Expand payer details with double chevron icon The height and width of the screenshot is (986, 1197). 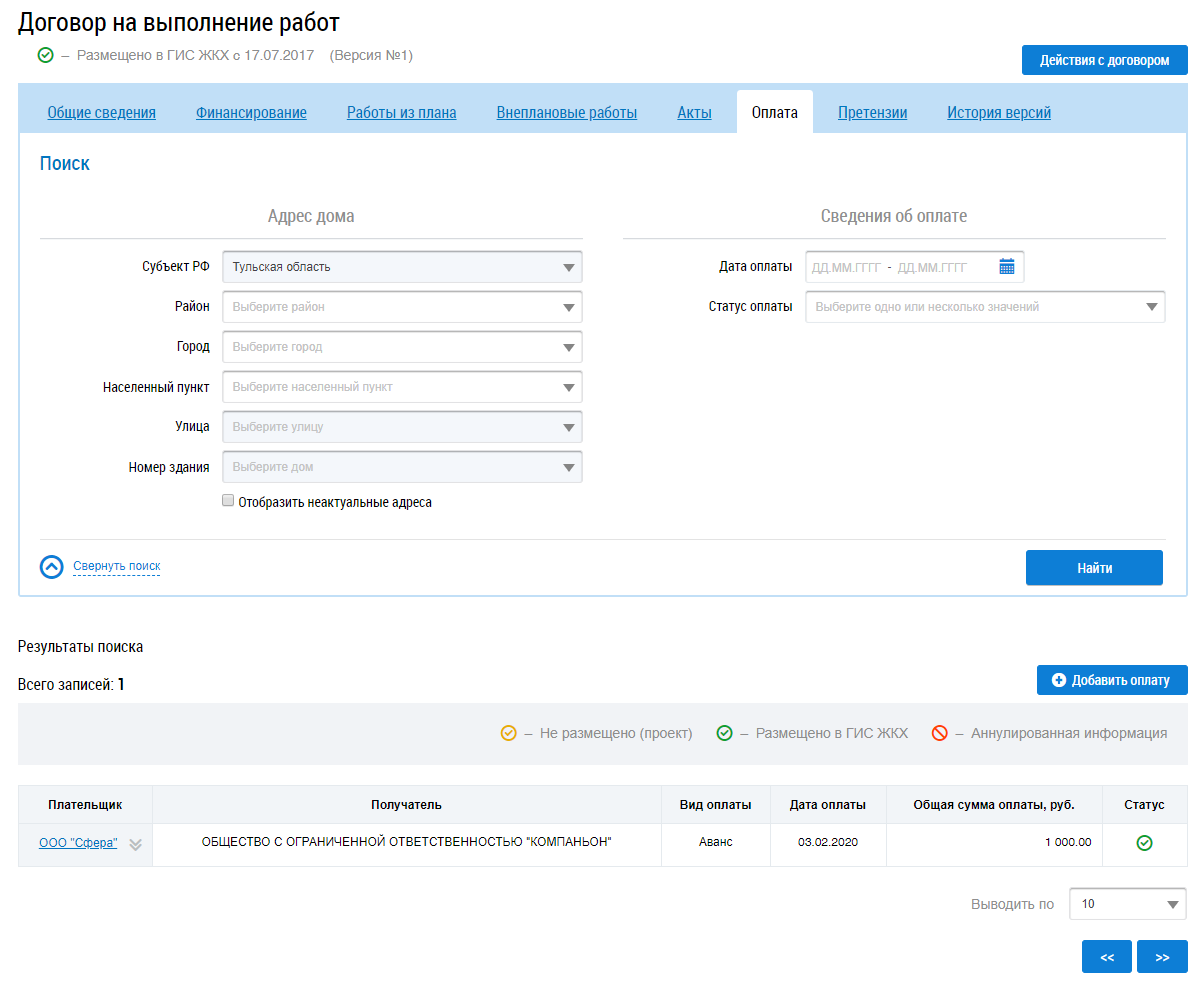pyautogui.click(x=136, y=844)
